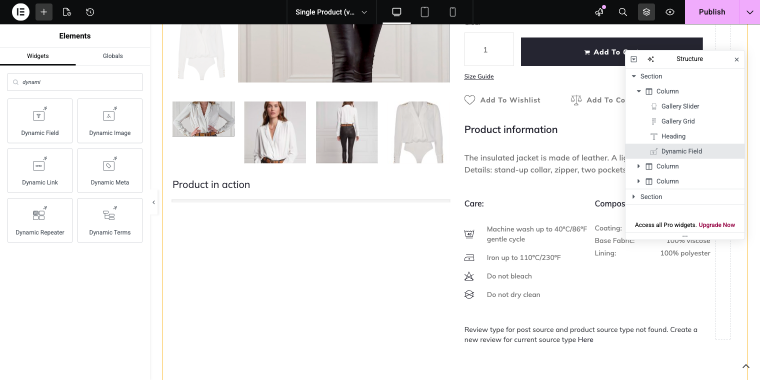Select Dynamic Field in Structure tree

point(681,151)
